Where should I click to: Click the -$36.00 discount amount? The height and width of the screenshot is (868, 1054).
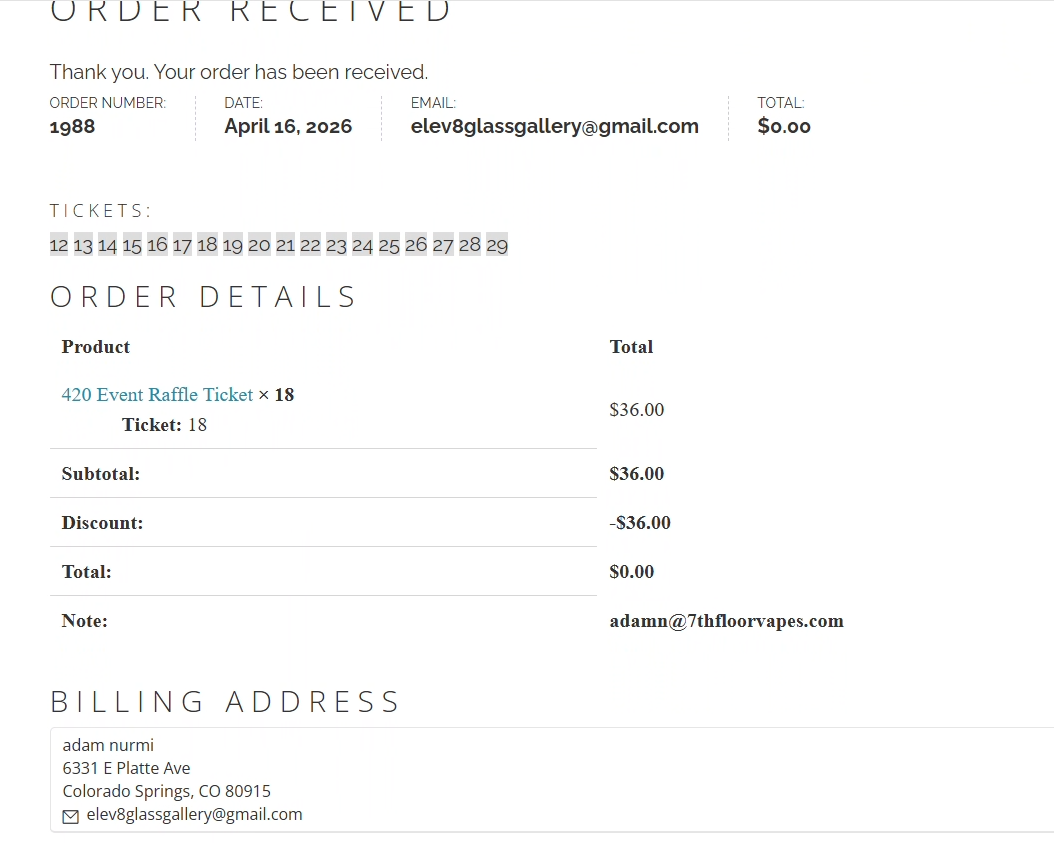pyautogui.click(x=640, y=523)
